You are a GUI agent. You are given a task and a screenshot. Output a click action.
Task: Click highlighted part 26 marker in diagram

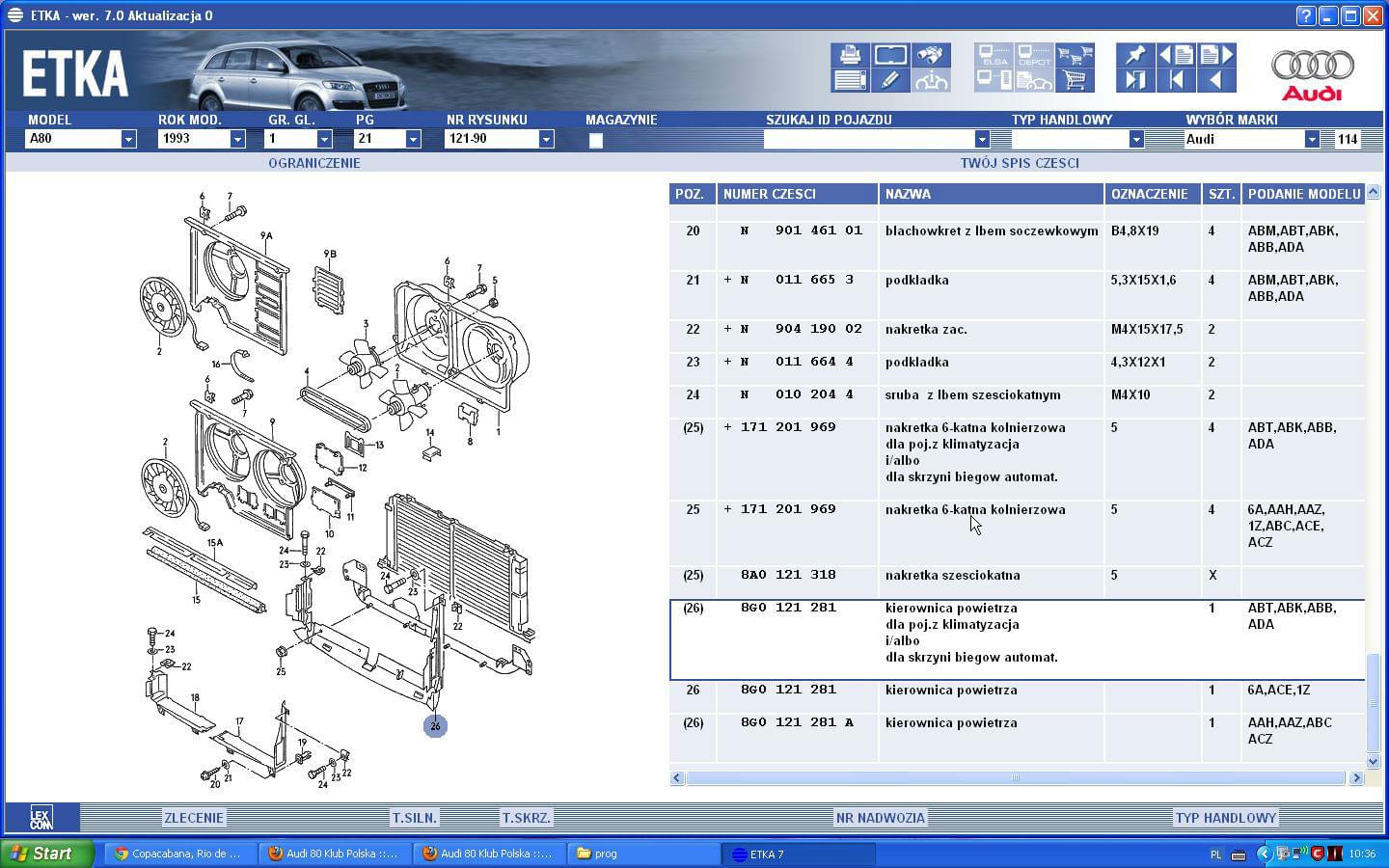pos(435,725)
